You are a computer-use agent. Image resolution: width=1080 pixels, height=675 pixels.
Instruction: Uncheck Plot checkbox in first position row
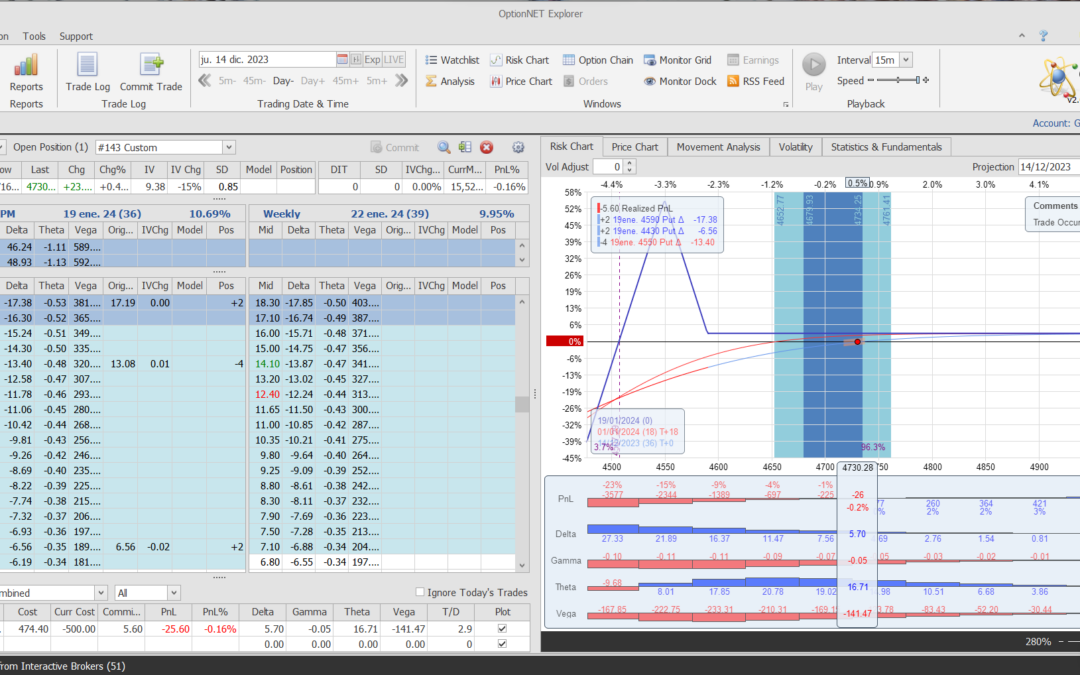(x=502, y=628)
